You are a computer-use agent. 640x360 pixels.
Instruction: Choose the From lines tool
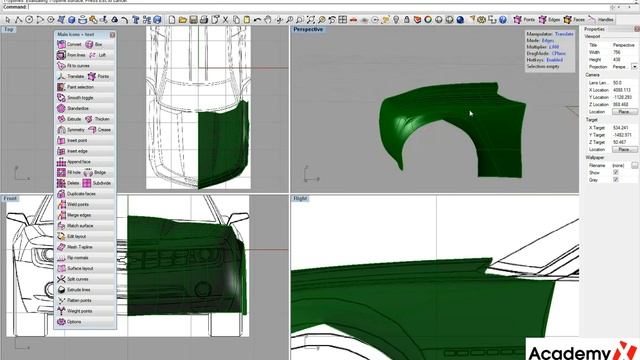pyautogui.click(x=71, y=55)
